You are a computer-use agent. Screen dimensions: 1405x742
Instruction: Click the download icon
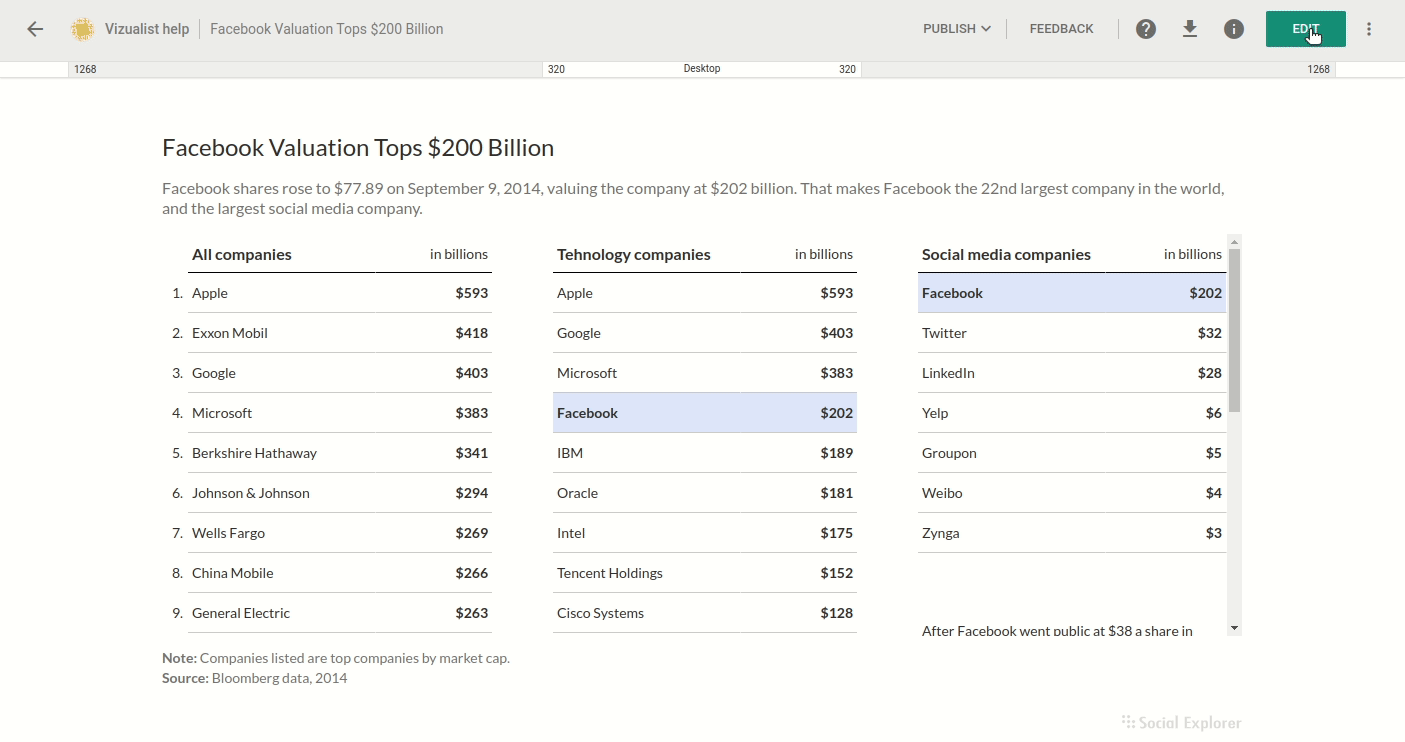(1190, 29)
